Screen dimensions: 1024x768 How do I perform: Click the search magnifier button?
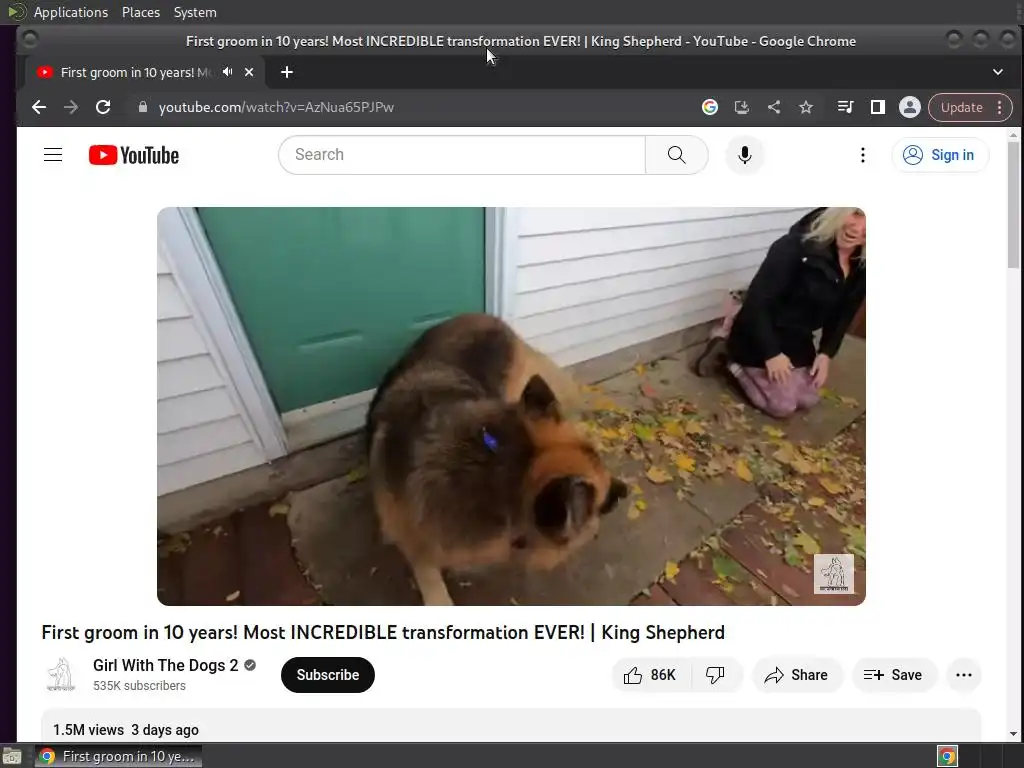(x=677, y=155)
